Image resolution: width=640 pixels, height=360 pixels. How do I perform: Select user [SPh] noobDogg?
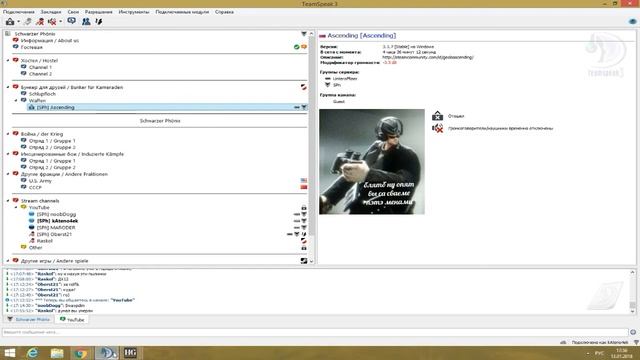pyautogui.click(x=56, y=214)
